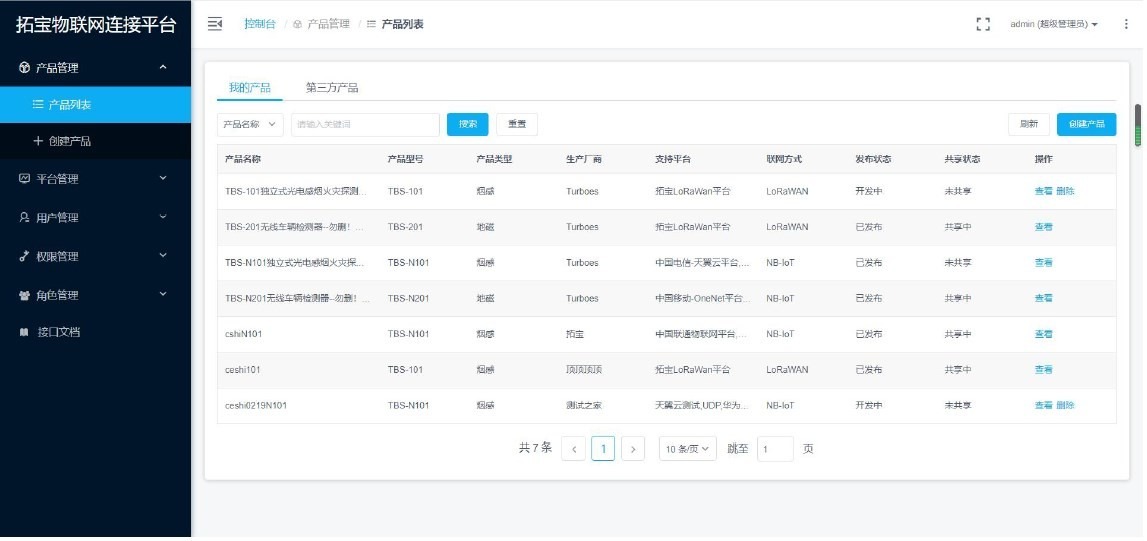Screen dimensions: 1147x541
Task: Open the 产品名称 search field dropdown
Action: tap(250, 125)
